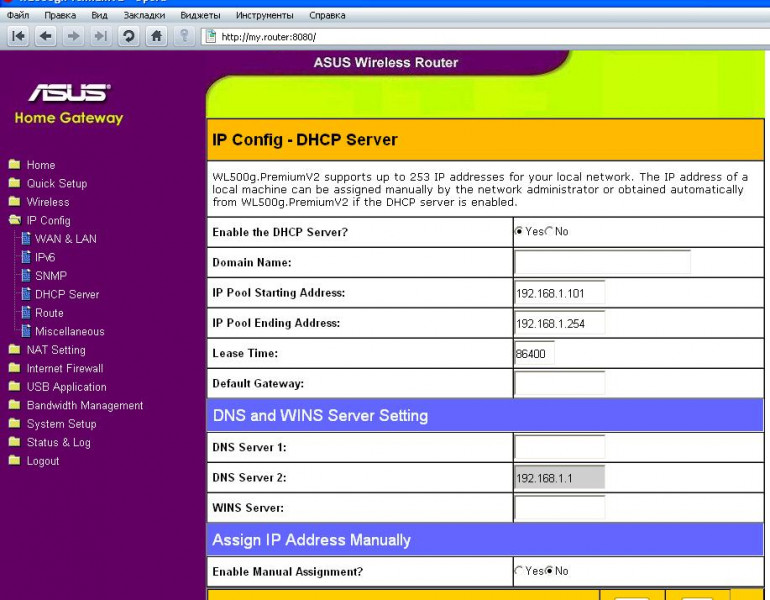
Task: Click the Miscellaneous page icon
Action: [x=26, y=331]
